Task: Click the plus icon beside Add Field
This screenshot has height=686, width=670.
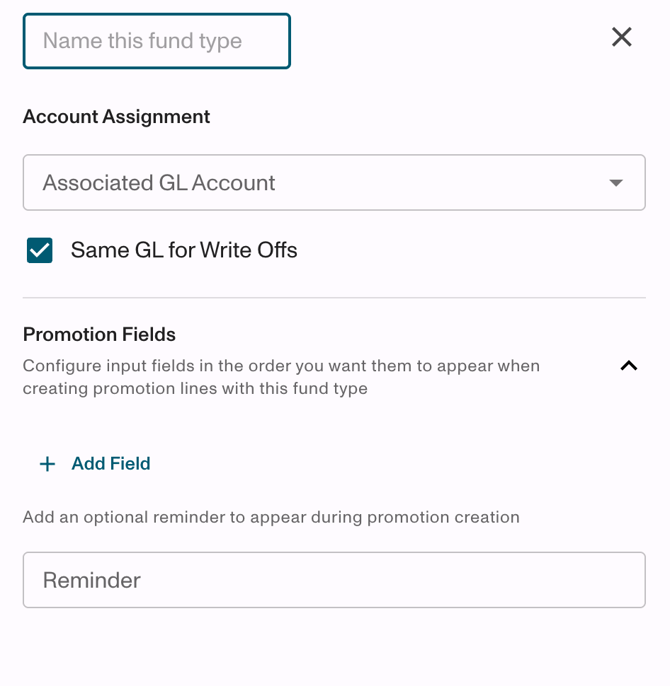Action: coord(47,464)
